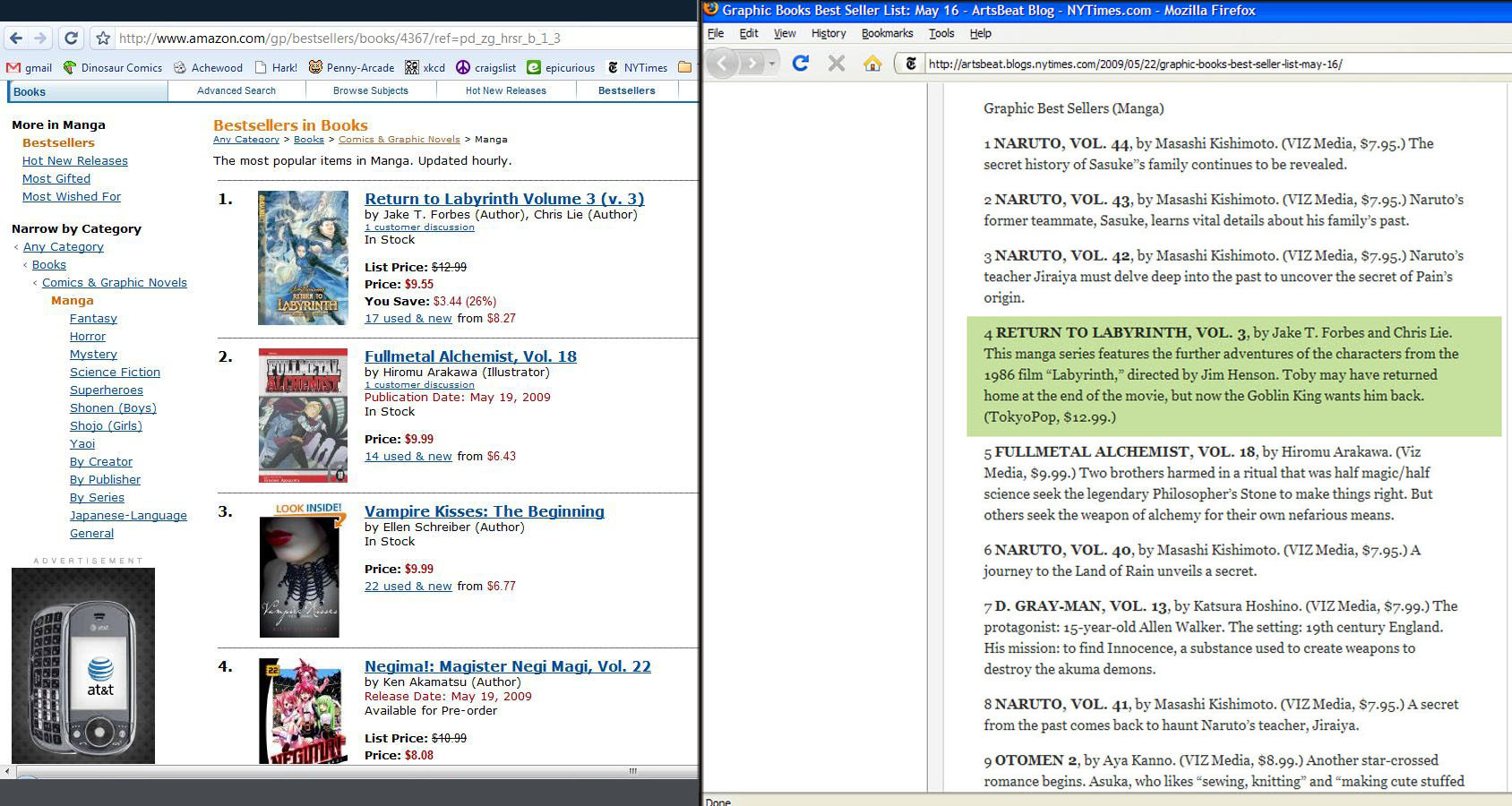The image size is (1512, 806).
Task: Open the NYTimes bookmark in Chrome
Action: tap(637, 67)
